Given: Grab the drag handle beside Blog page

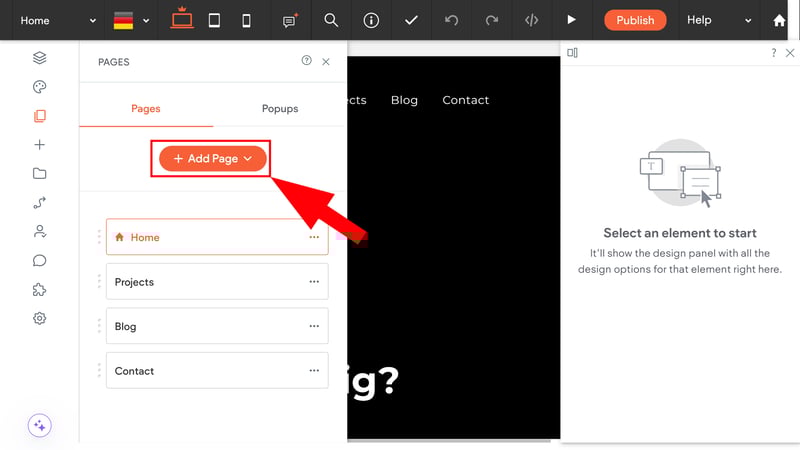Looking at the screenshot, I should tap(99, 326).
